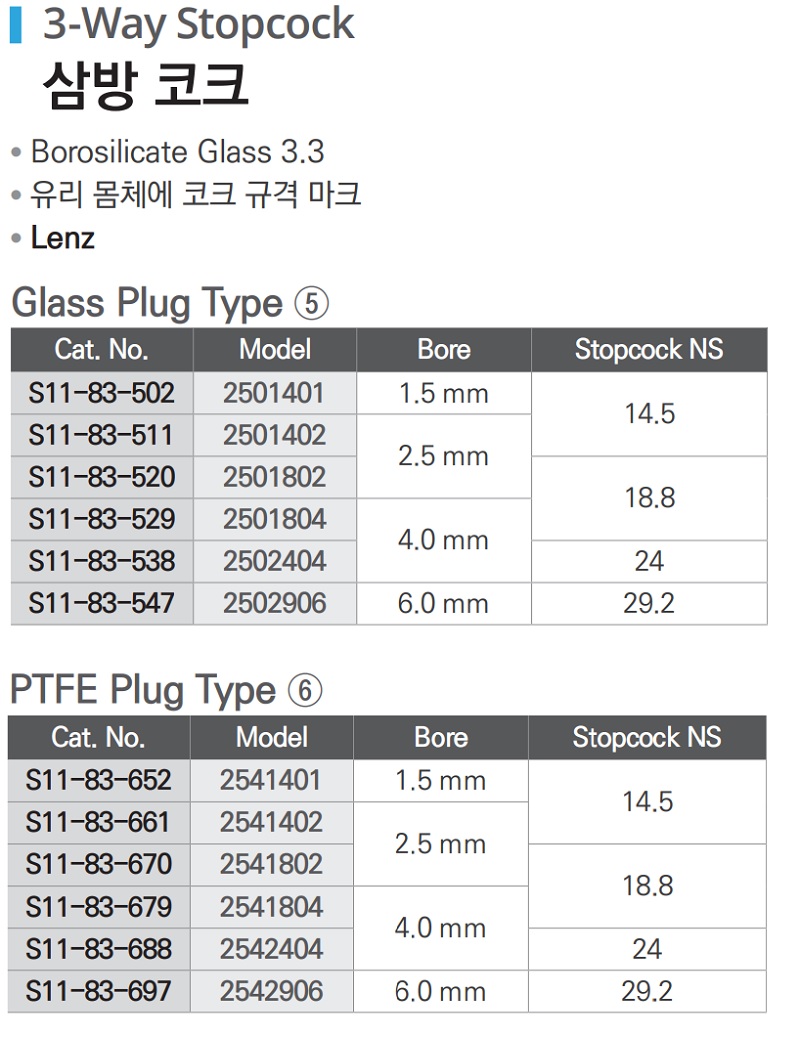Select the Model header in PTFE Plug table
Screen dimensions: 800x1037
point(271,738)
